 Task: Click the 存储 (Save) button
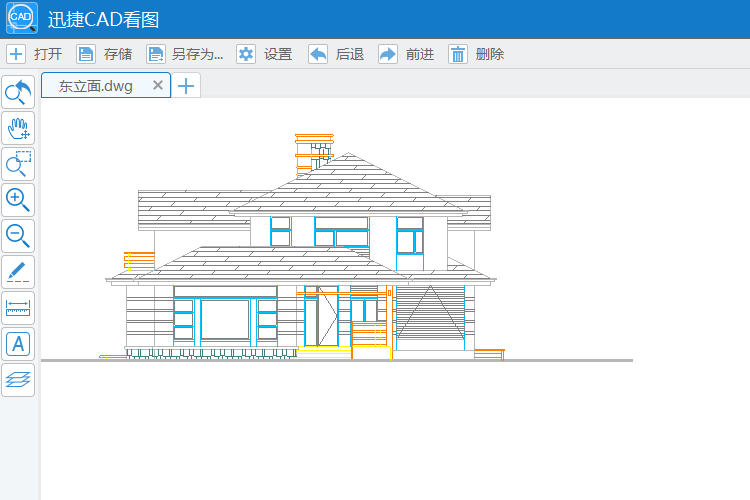pos(105,54)
